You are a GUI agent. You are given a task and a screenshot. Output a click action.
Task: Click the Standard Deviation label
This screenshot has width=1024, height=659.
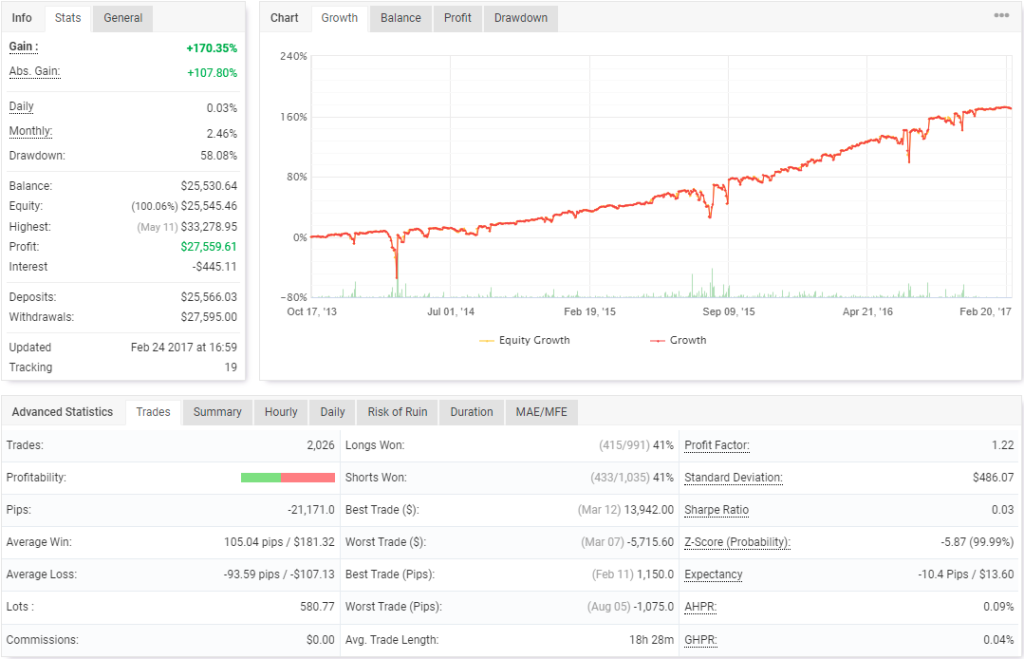pos(733,478)
